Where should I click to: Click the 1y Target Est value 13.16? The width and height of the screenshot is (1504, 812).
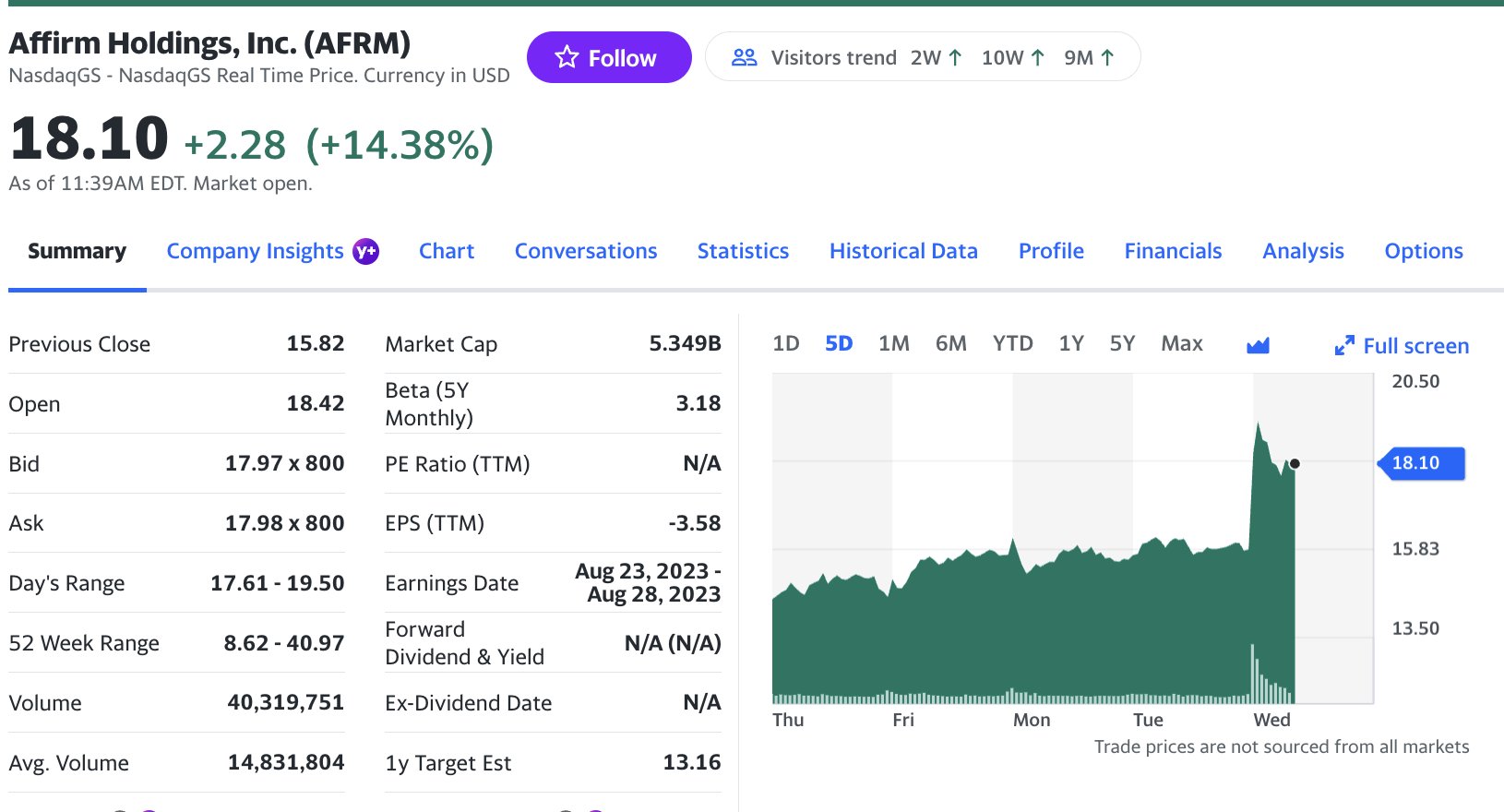coord(692,762)
